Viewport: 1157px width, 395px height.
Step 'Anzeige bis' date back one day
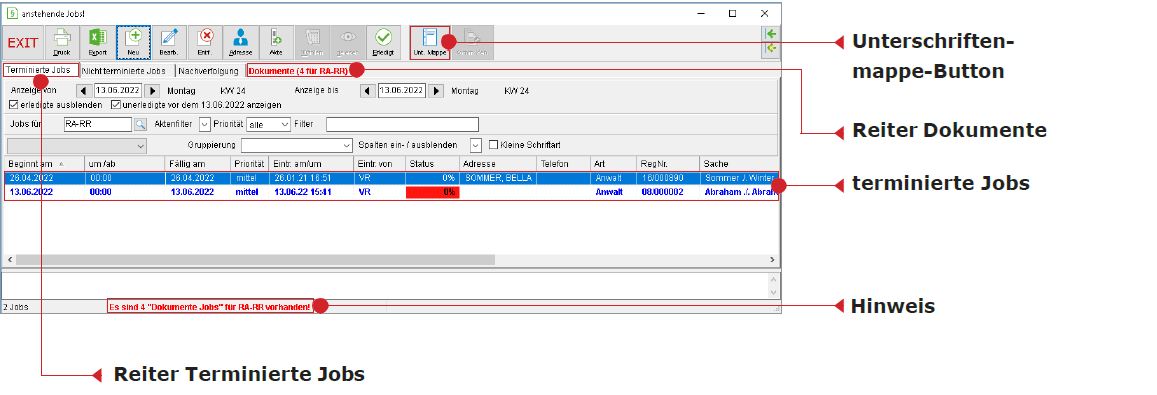[x=368, y=91]
